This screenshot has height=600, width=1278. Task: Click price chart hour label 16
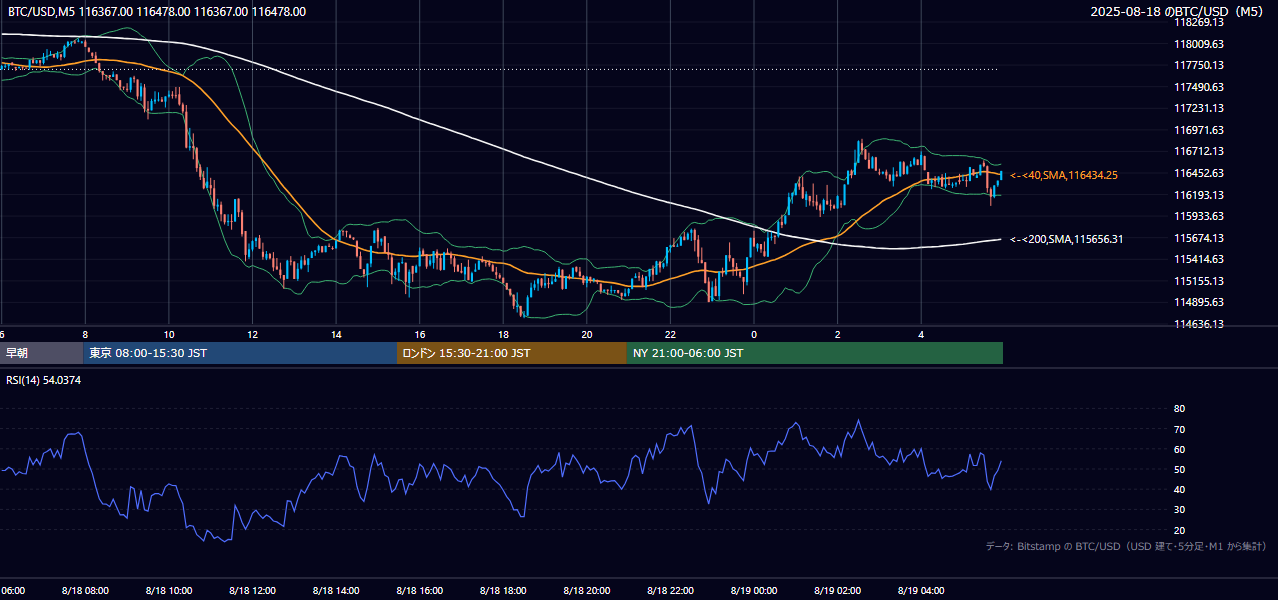coord(420,335)
